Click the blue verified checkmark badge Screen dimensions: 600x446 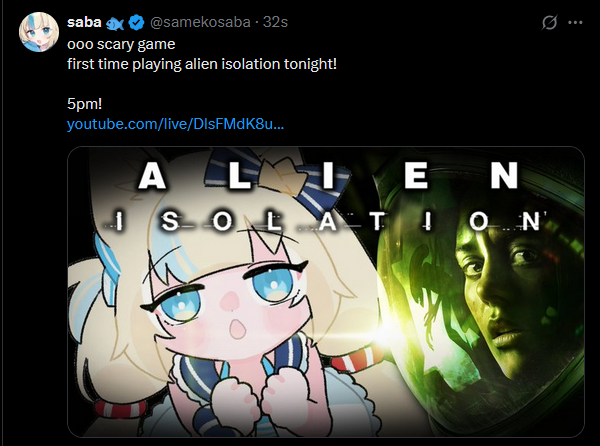(x=136, y=23)
